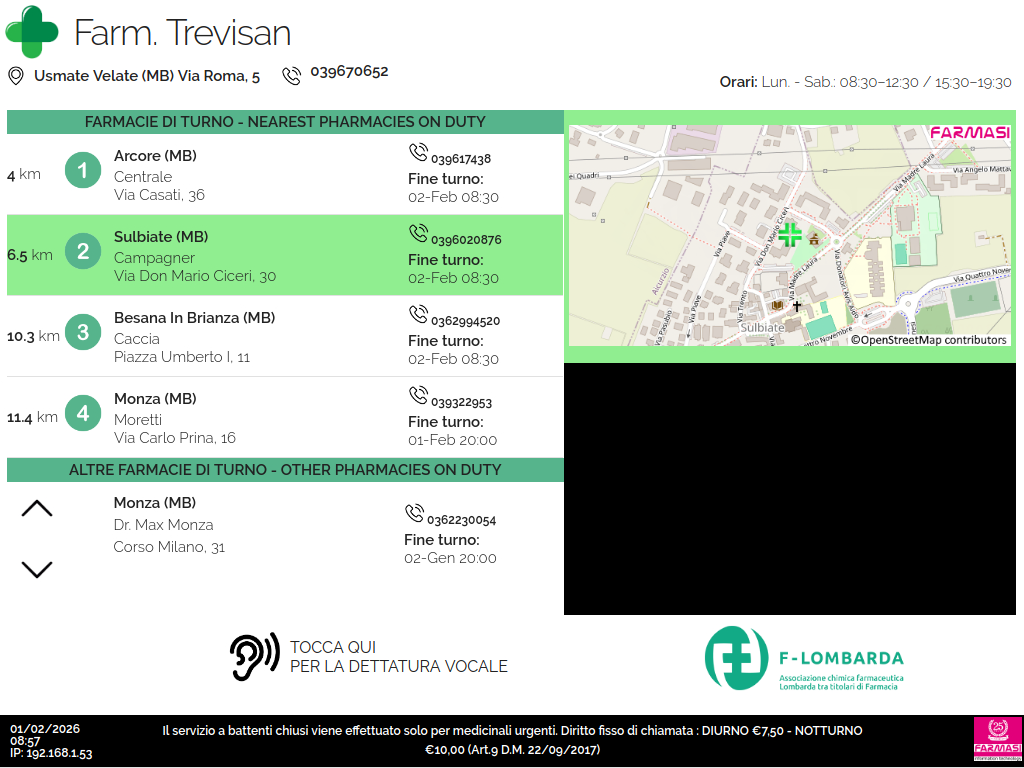Click the F-Lombarda association logo
The width and height of the screenshot is (1024, 768).
805,658
